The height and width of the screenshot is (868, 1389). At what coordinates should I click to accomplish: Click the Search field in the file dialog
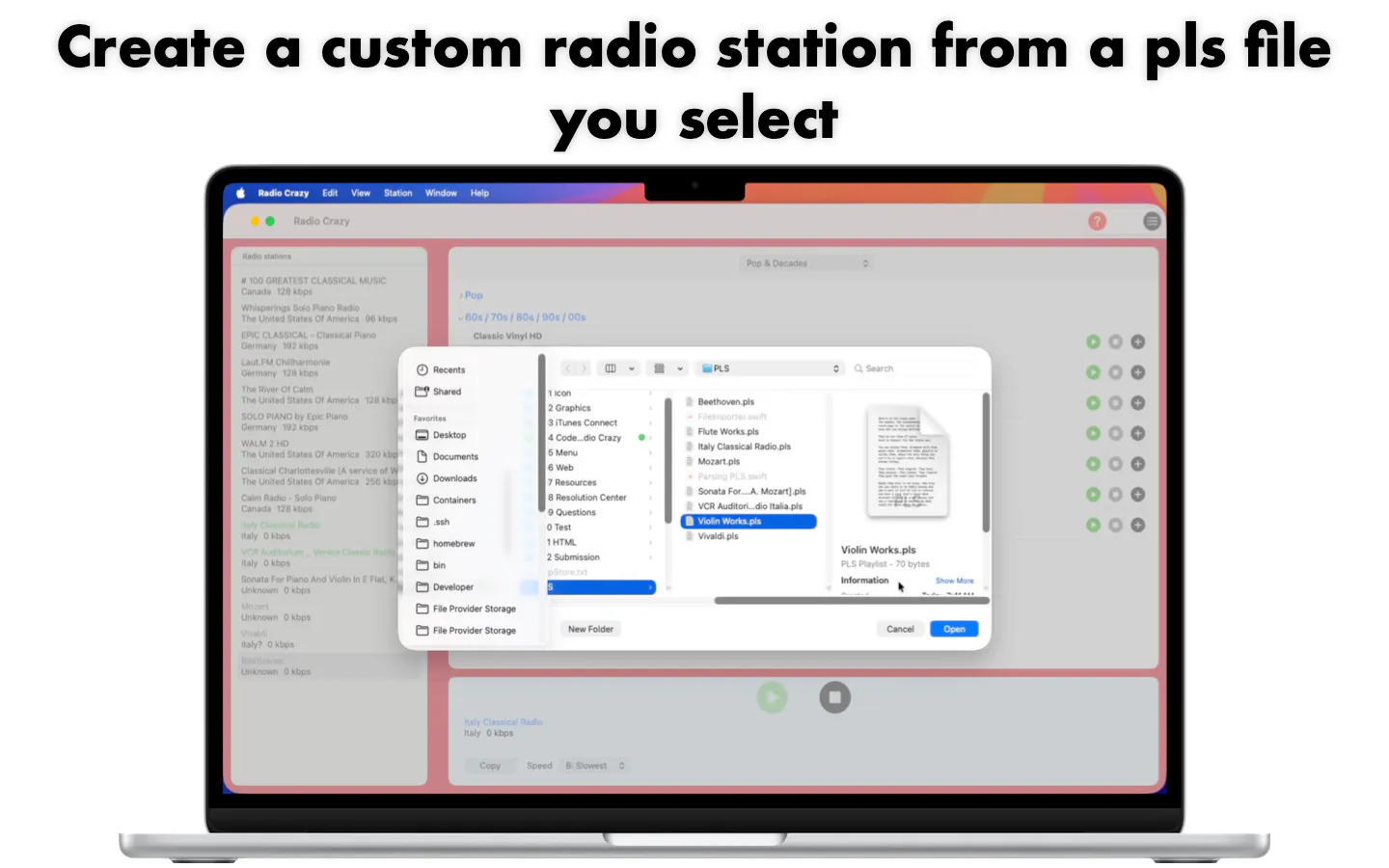coord(914,368)
